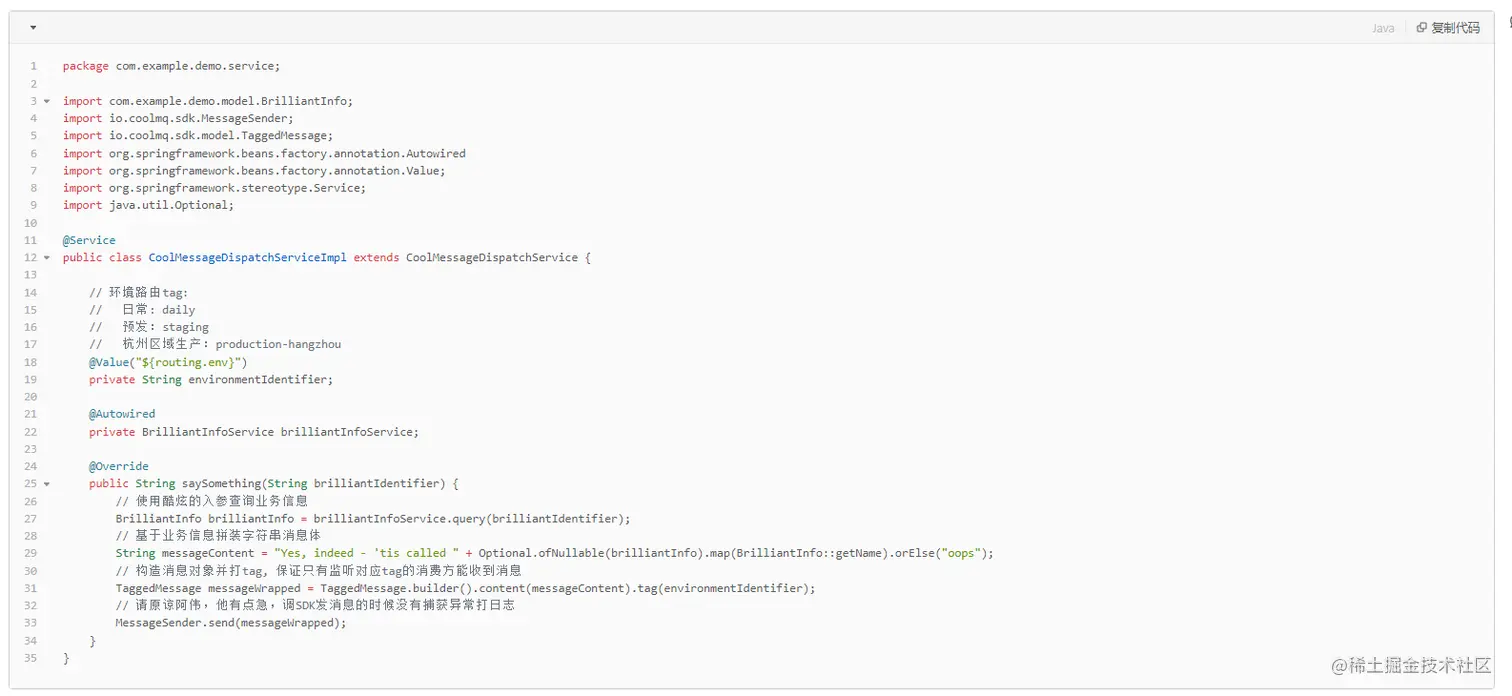
Task: Collapse the code block with header arrow
Action: click(x=33, y=28)
